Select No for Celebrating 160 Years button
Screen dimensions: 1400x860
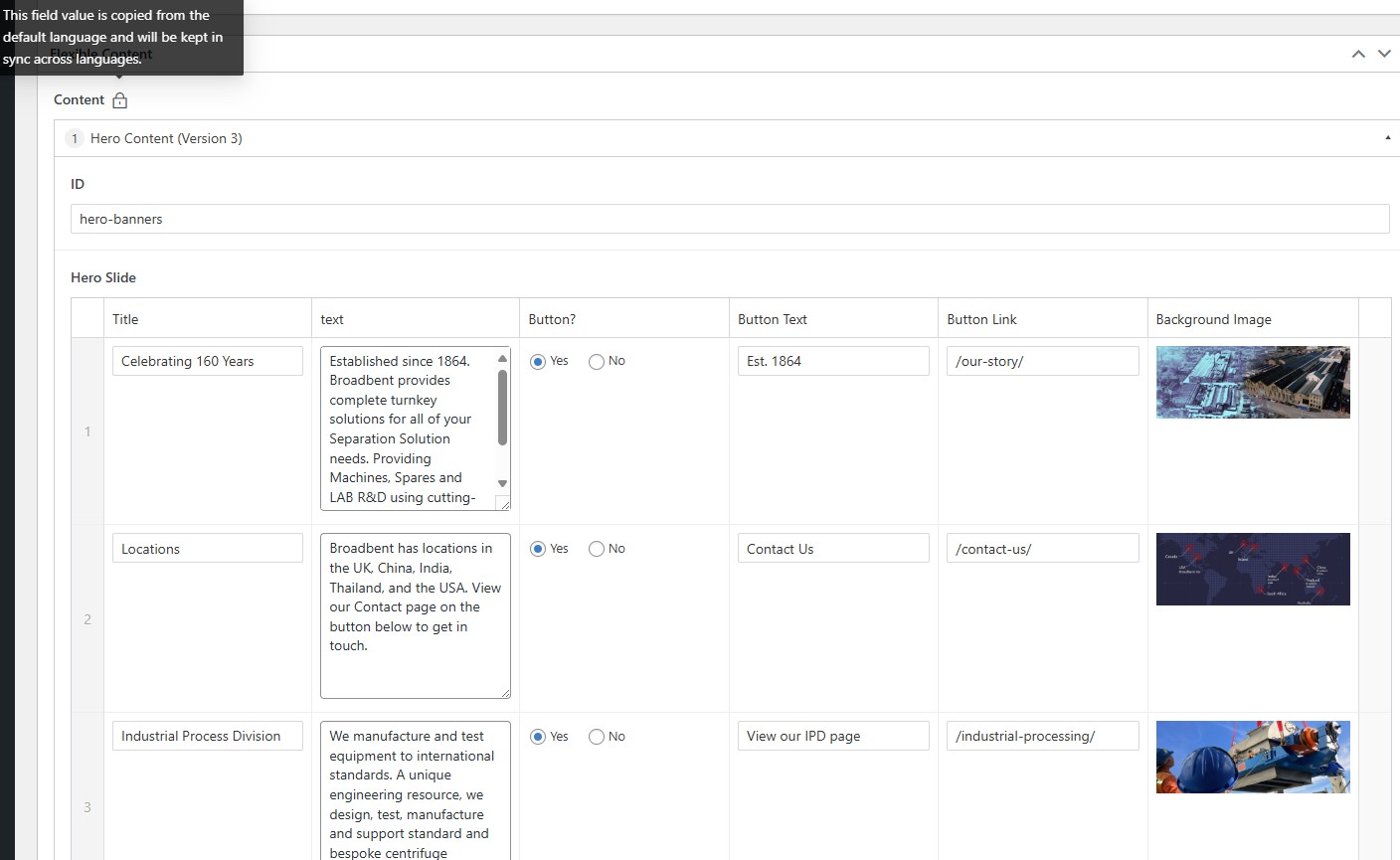point(597,362)
